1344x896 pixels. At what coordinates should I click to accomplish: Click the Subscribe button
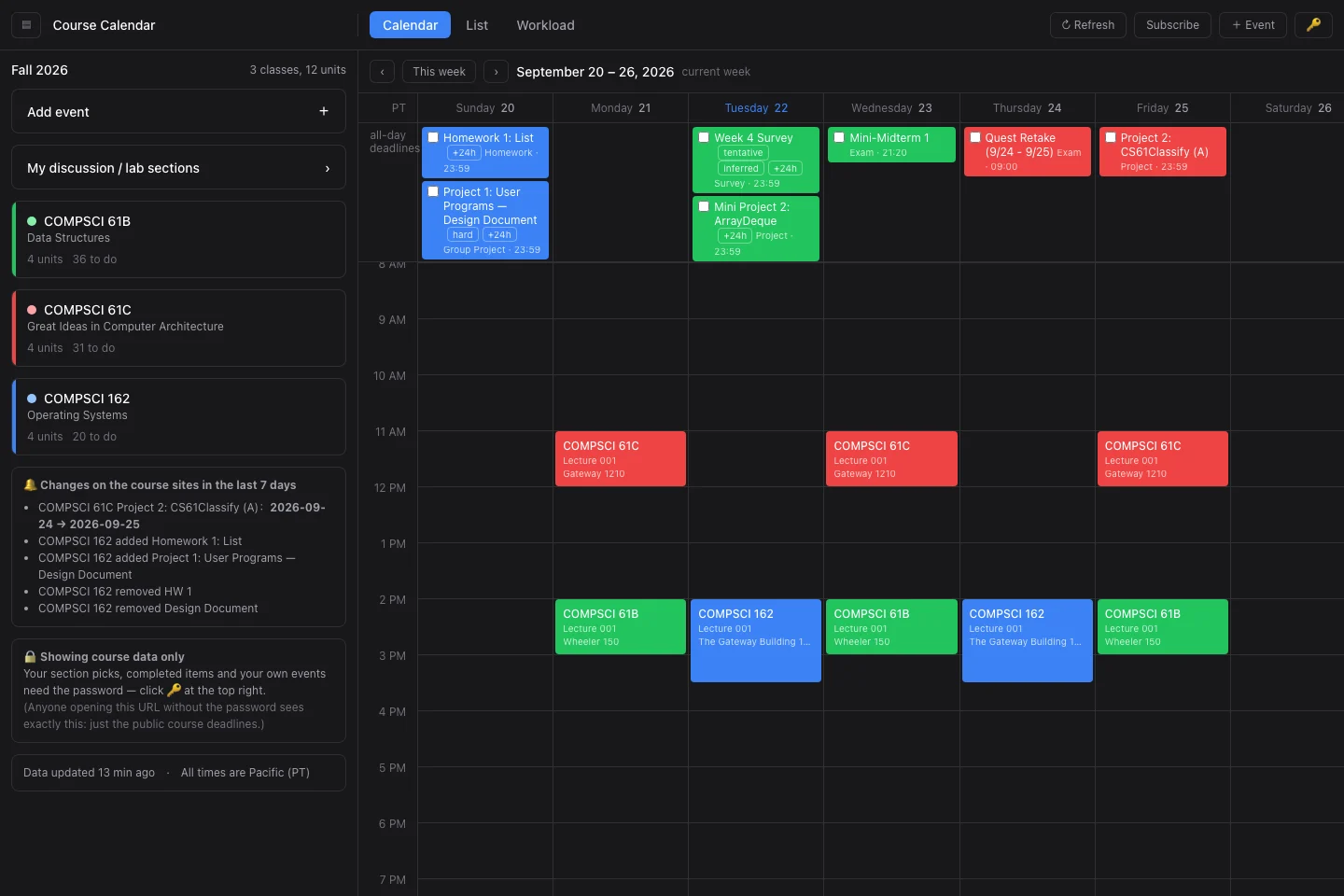[1172, 25]
